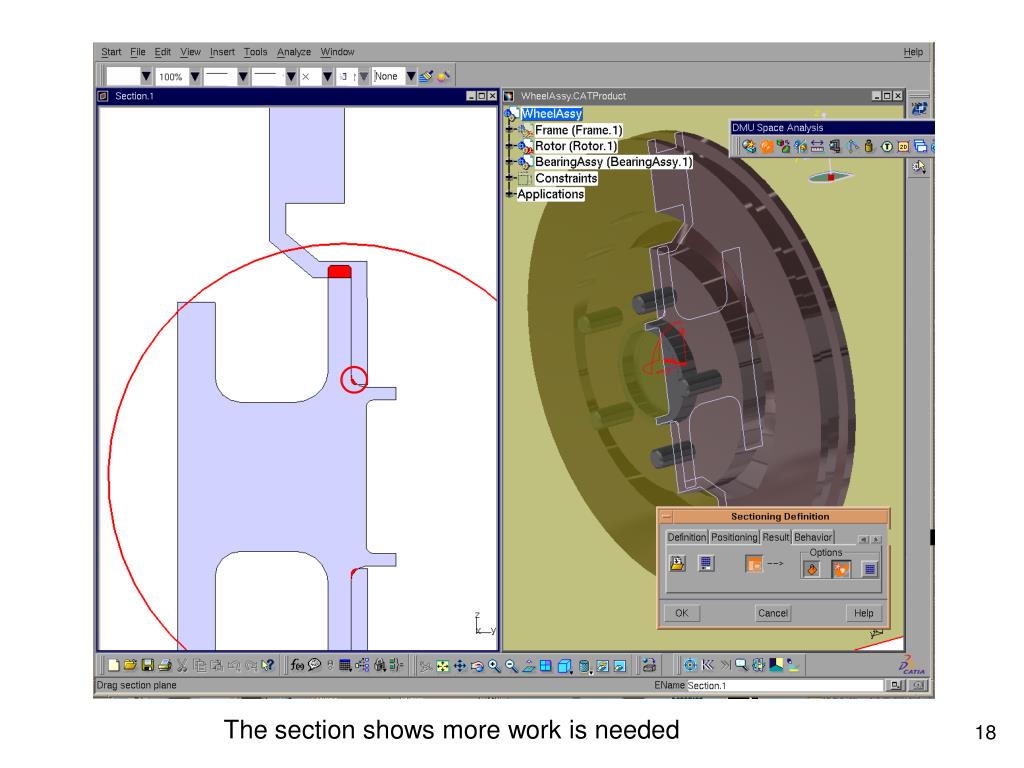This screenshot has height=768, width=1024.
Task: Click the What's This help cursor icon
Action: 268,665
